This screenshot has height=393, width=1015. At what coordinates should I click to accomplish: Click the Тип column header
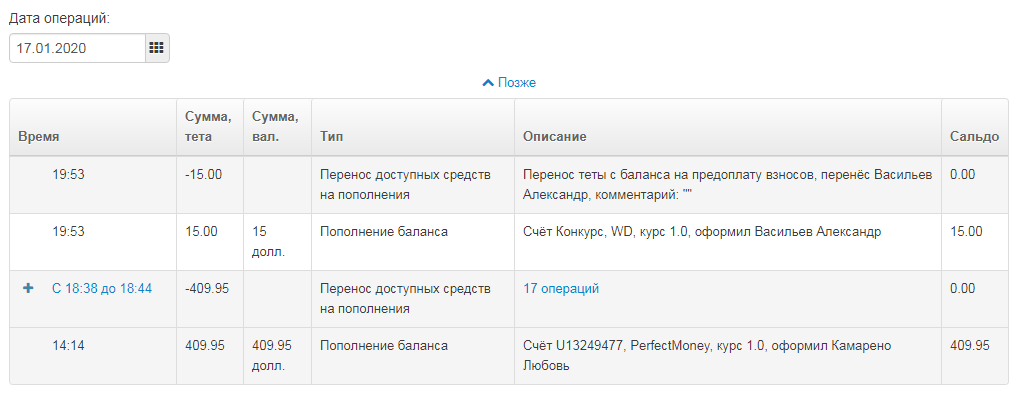point(413,128)
